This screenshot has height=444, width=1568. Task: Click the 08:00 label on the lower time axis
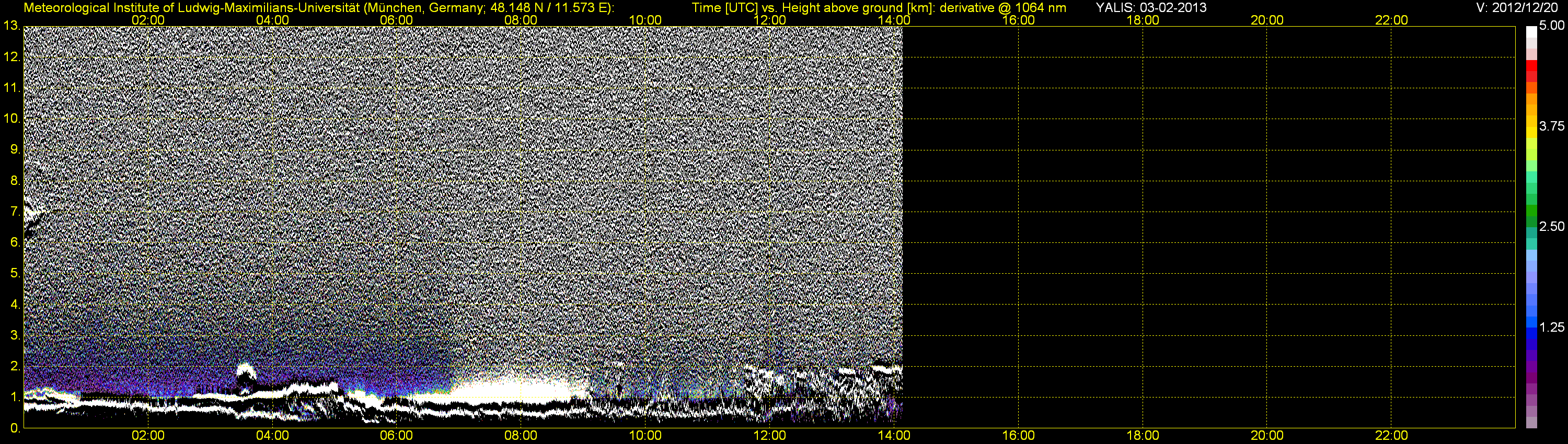click(x=521, y=436)
